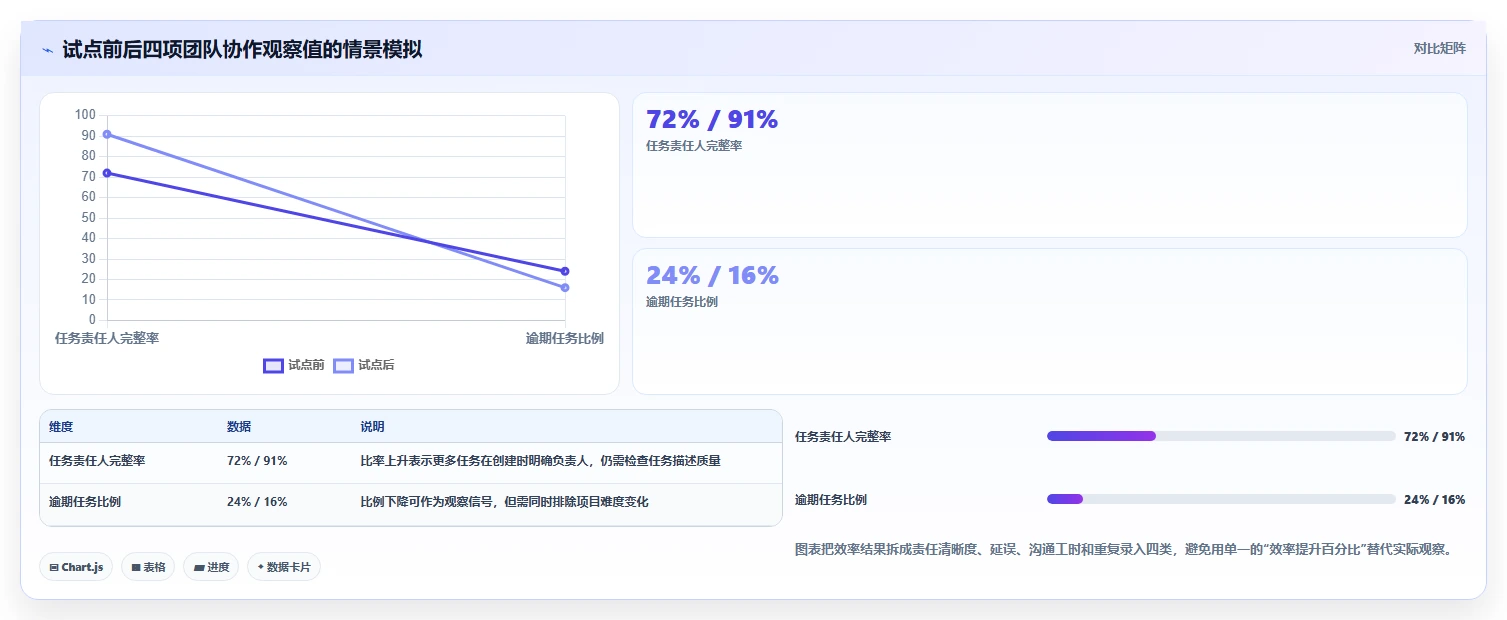Select the 任务责任人完整率 table row cell
This screenshot has width=1507, height=620.
coord(97,461)
